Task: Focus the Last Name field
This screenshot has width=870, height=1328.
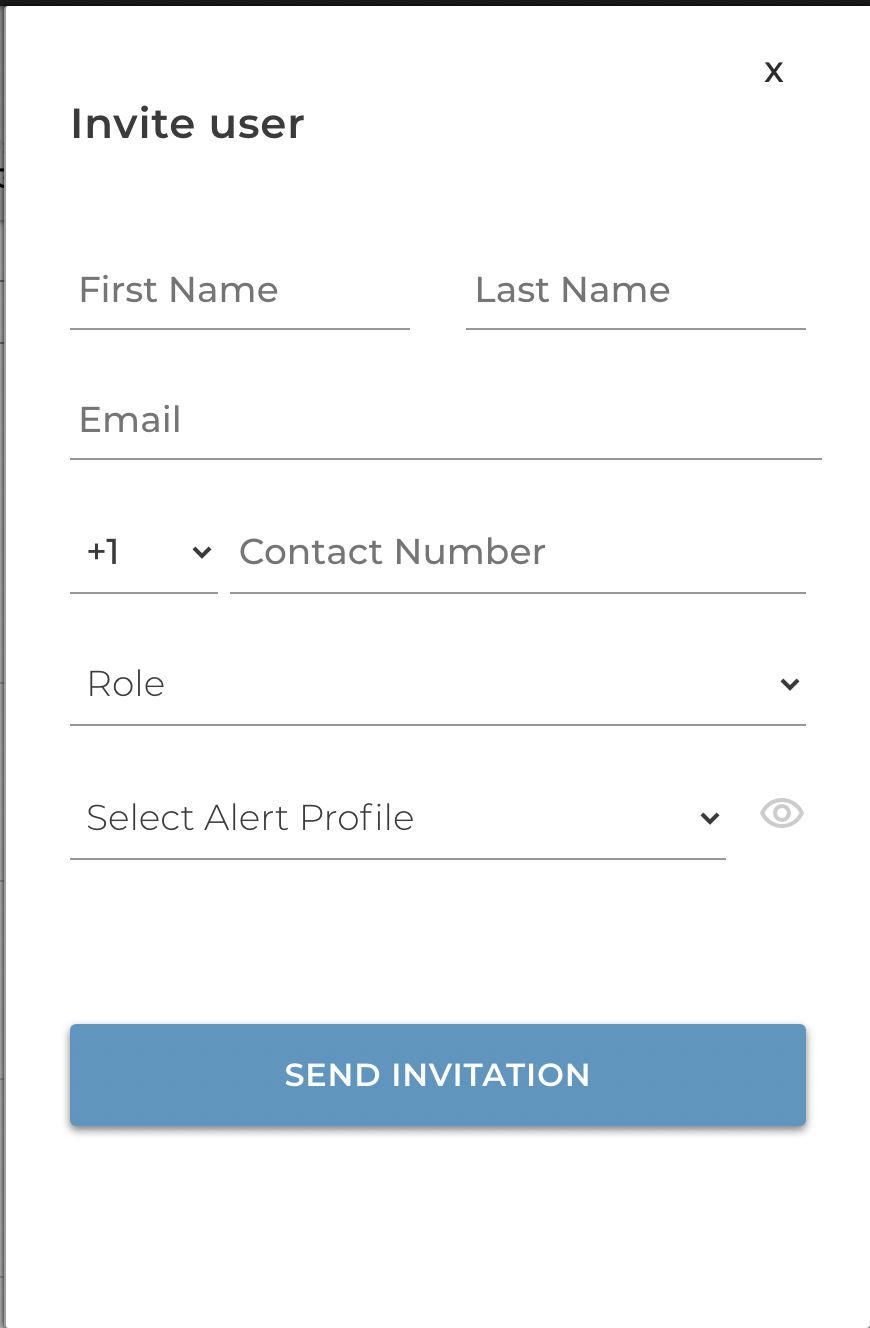Action: pos(636,290)
